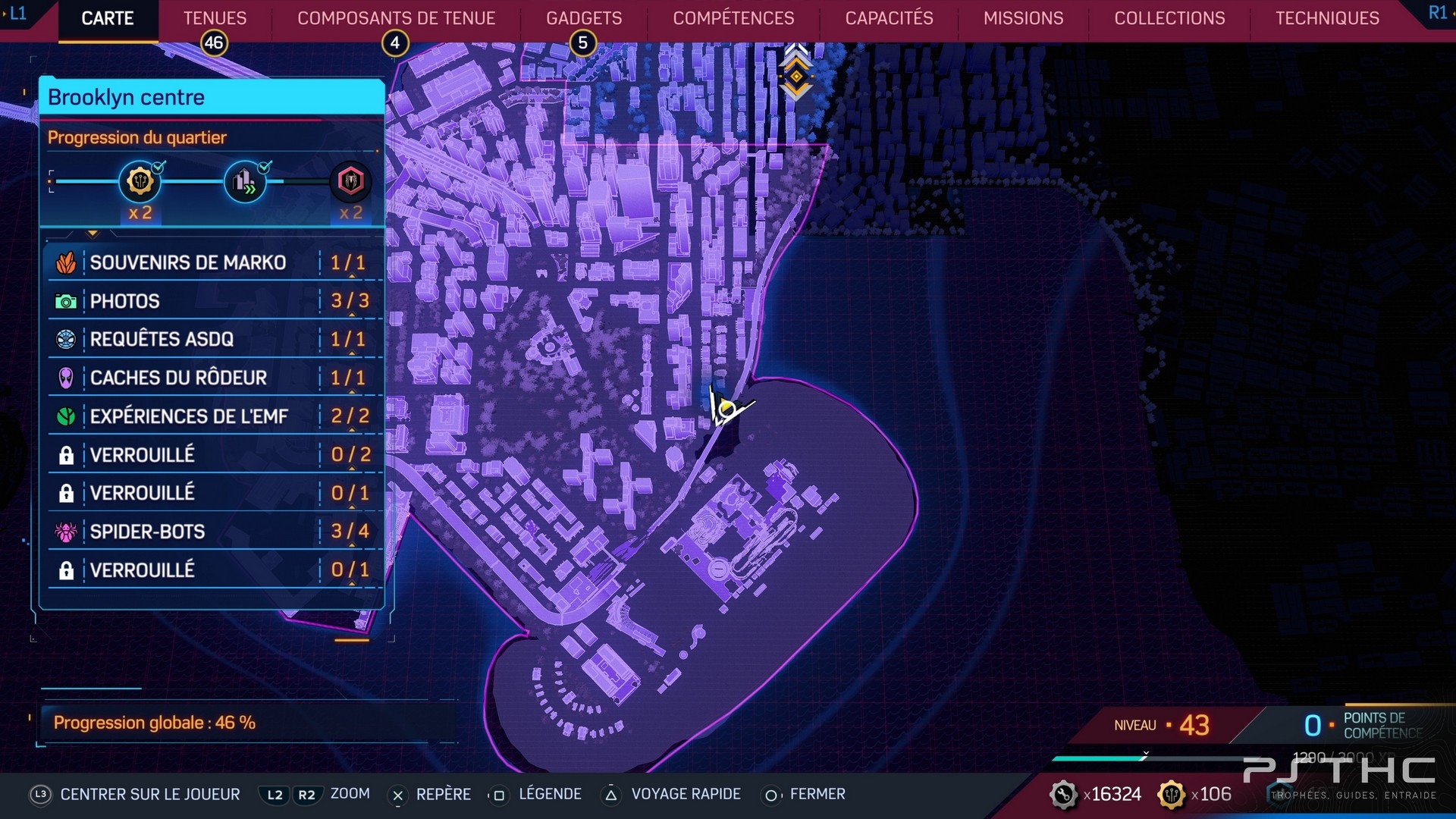Click the ZOOM label
This screenshot has width=1456, height=819.
point(350,793)
